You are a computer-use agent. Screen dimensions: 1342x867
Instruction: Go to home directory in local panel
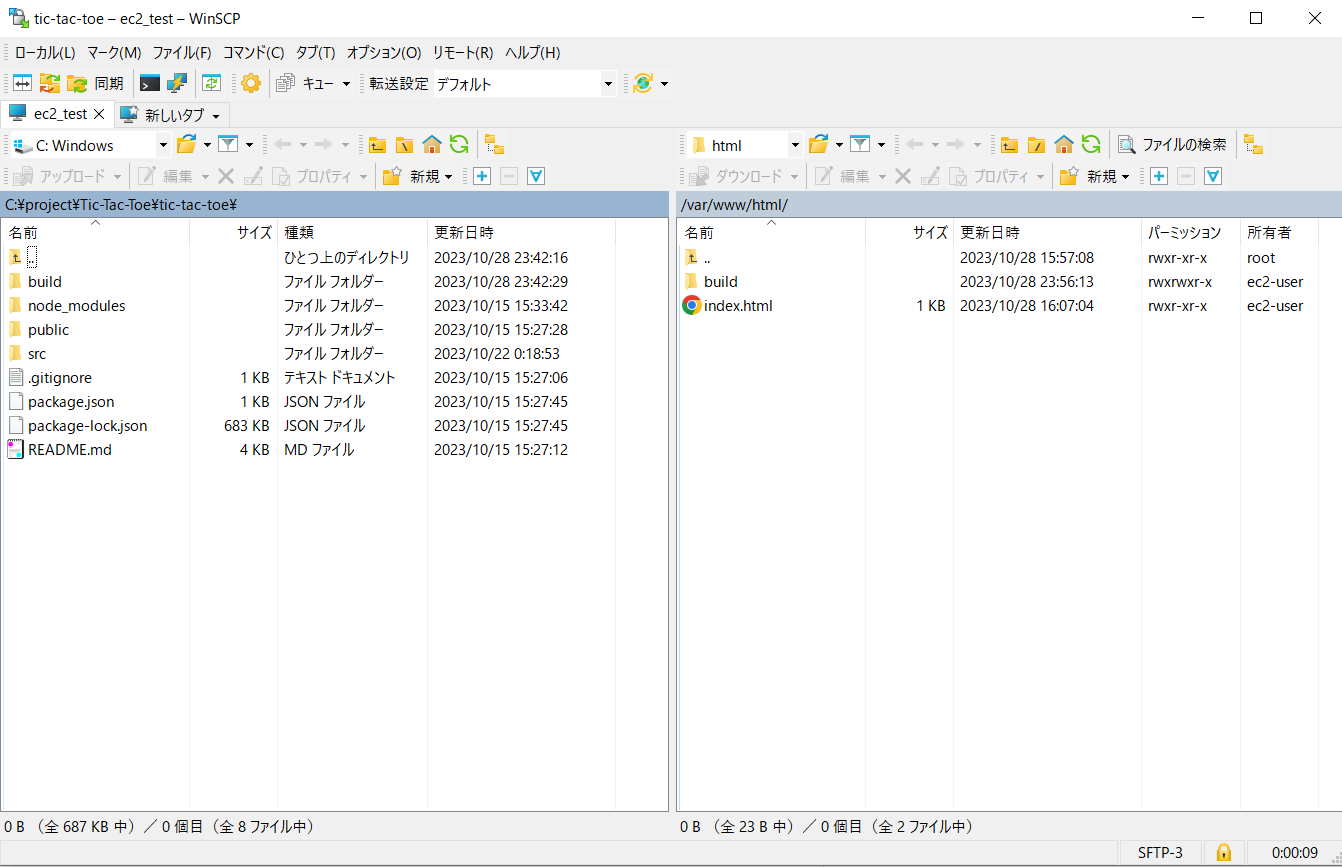tap(432, 145)
